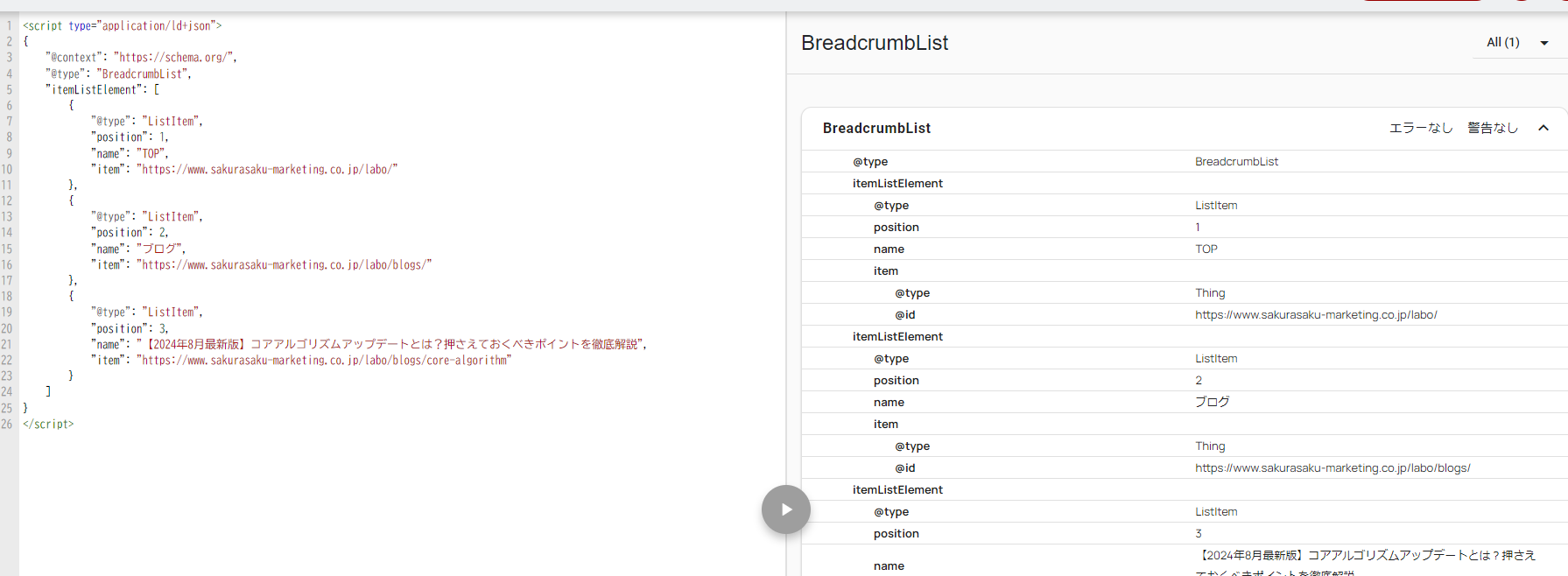The height and width of the screenshot is (576, 1568).
Task: Click the "position": 3 code line
Action: (130, 328)
